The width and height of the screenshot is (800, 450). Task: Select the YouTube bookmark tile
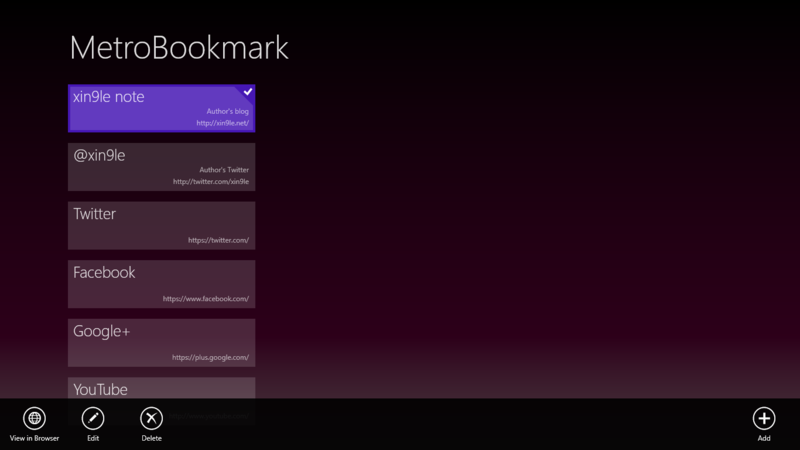(x=162, y=388)
